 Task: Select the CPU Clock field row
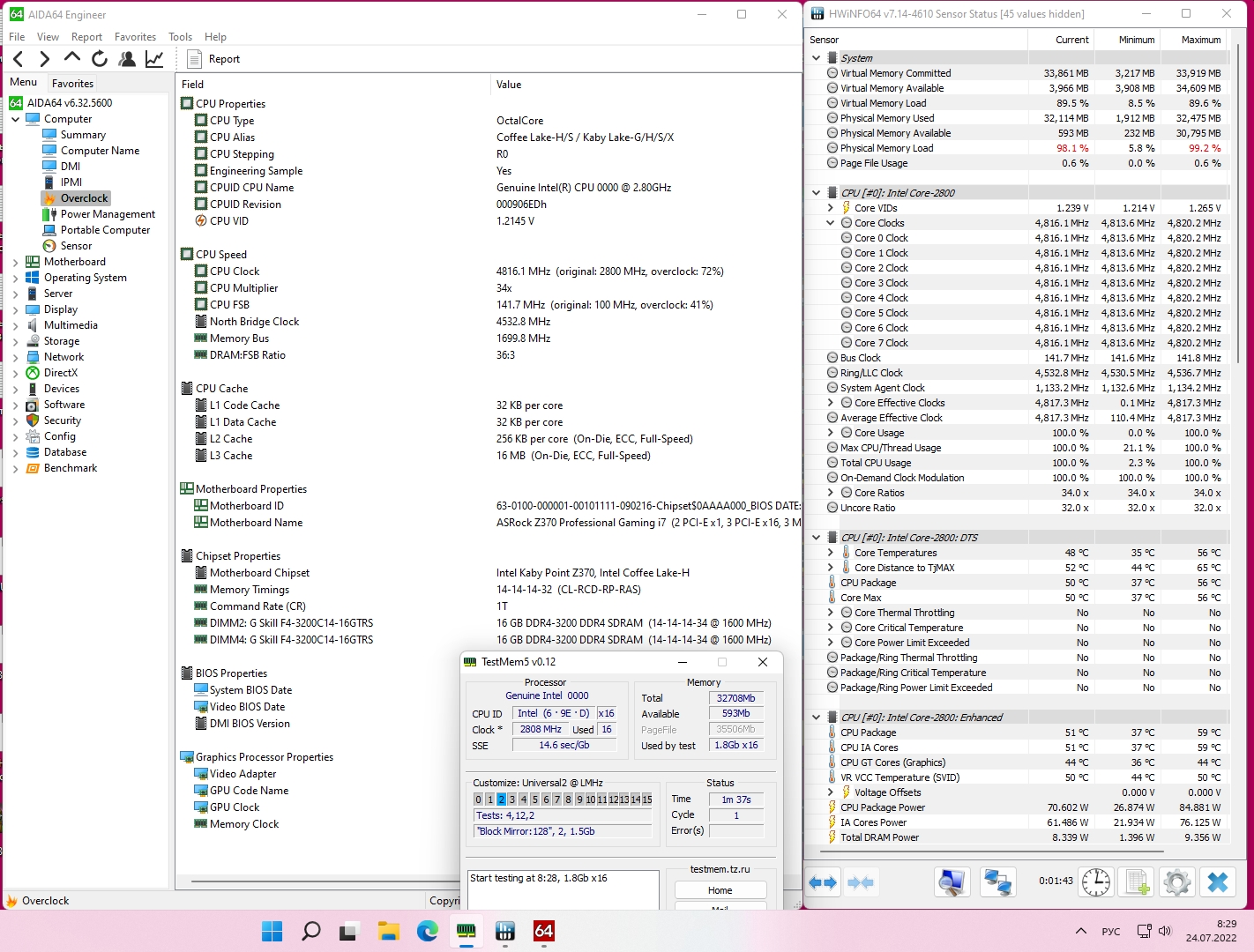[488, 271]
